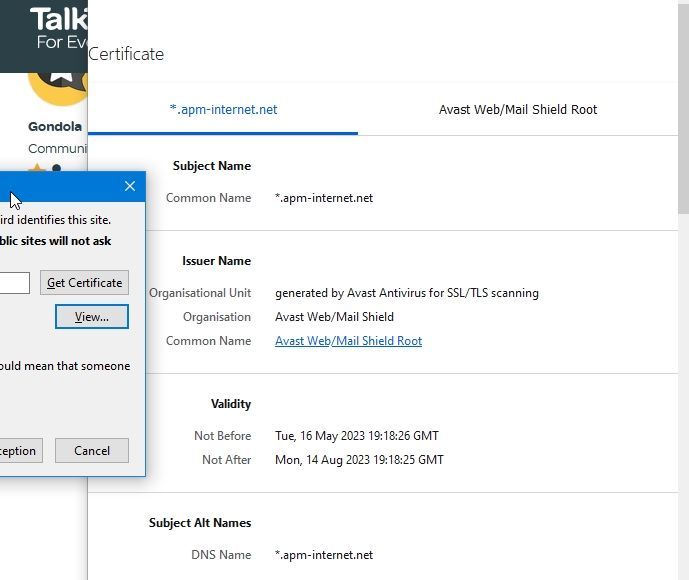
Task: Click the Validity section heading
Action: pyautogui.click(x=231, y=404)
